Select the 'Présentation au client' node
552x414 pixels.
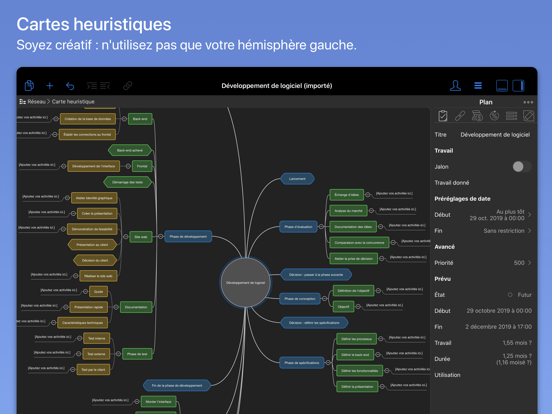point(92,245)
